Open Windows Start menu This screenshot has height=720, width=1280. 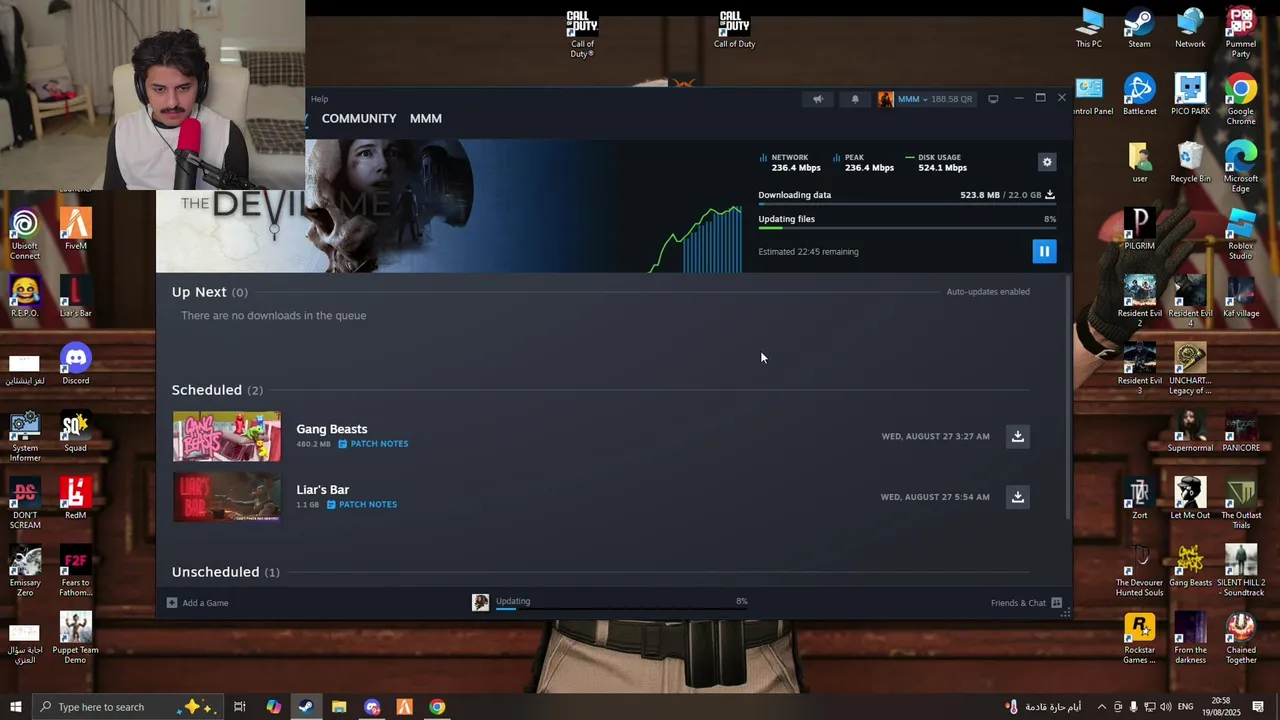pyautogui.click(x=15, y=707)
